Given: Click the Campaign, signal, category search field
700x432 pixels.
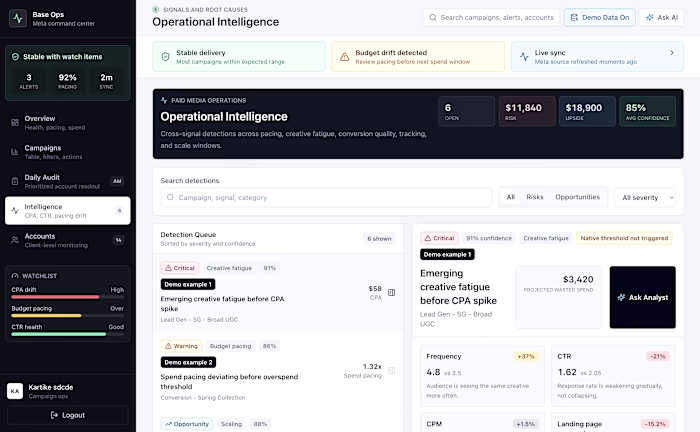Looking at the screenshot, I should tap(326, 197).
